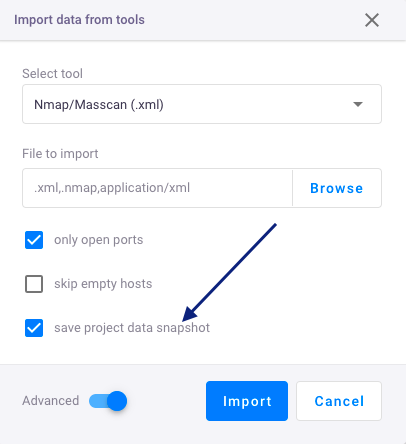
Task: Click the Advanced label text
Action: [51, 401]
